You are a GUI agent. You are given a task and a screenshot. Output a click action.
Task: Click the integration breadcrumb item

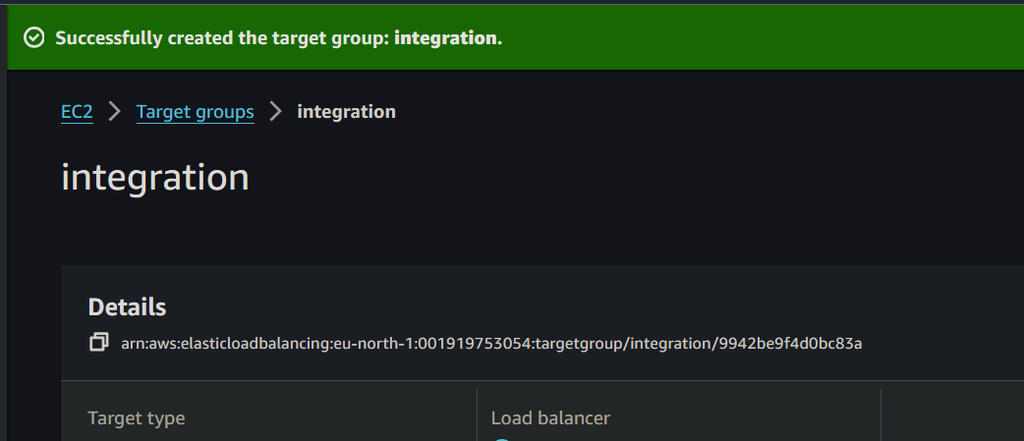tap(346, 112)
